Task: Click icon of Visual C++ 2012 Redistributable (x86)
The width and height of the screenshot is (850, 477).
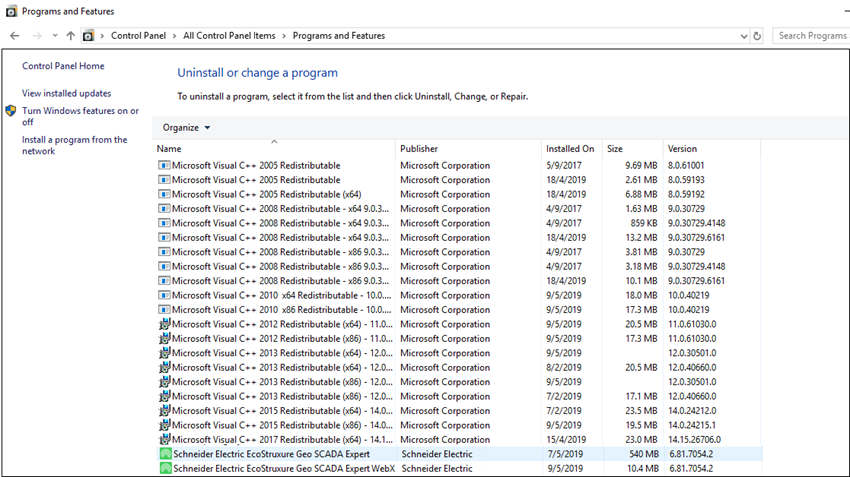Action: [164, 338]
